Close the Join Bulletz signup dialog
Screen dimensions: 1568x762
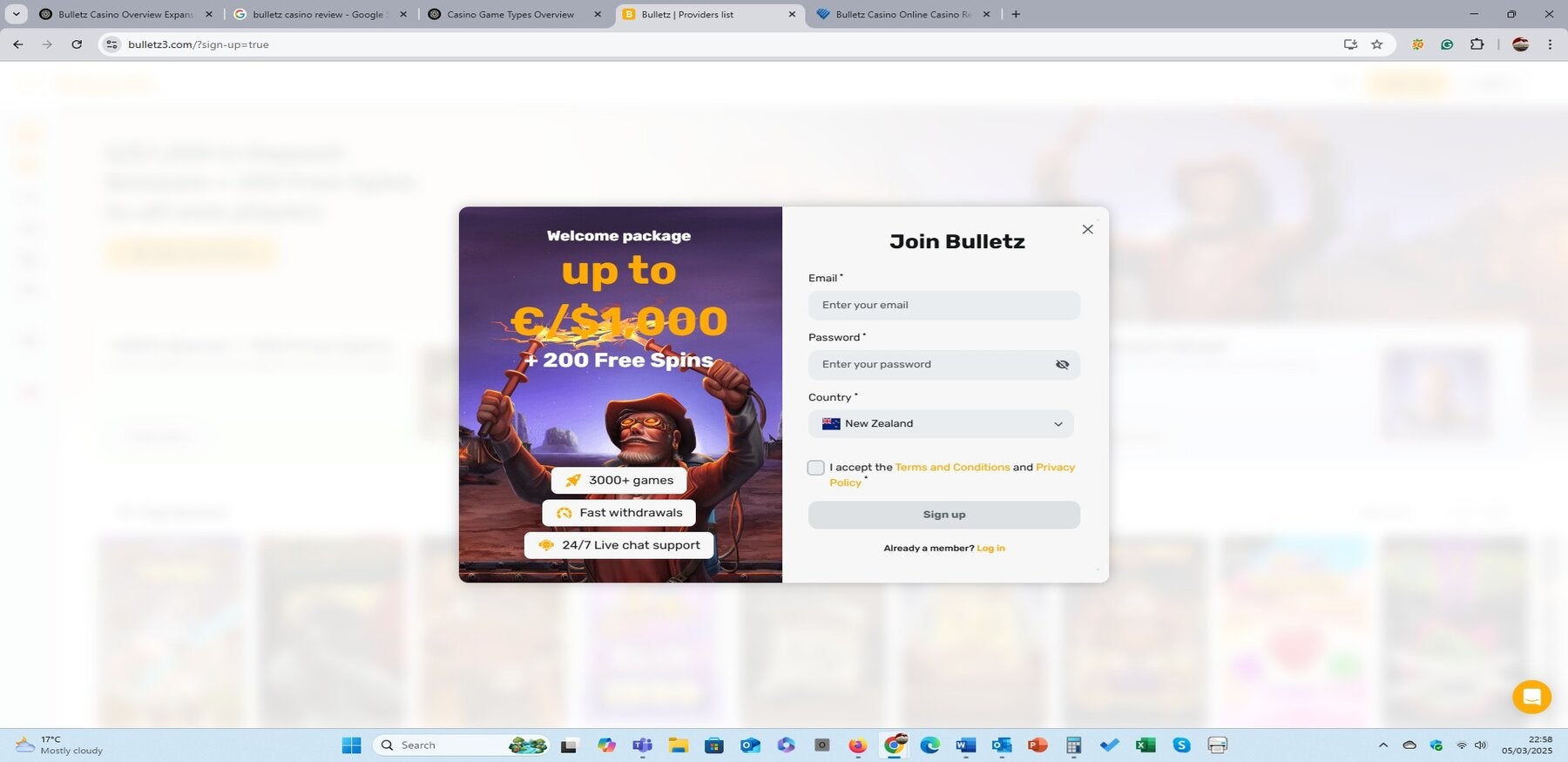pos(1087,229)
